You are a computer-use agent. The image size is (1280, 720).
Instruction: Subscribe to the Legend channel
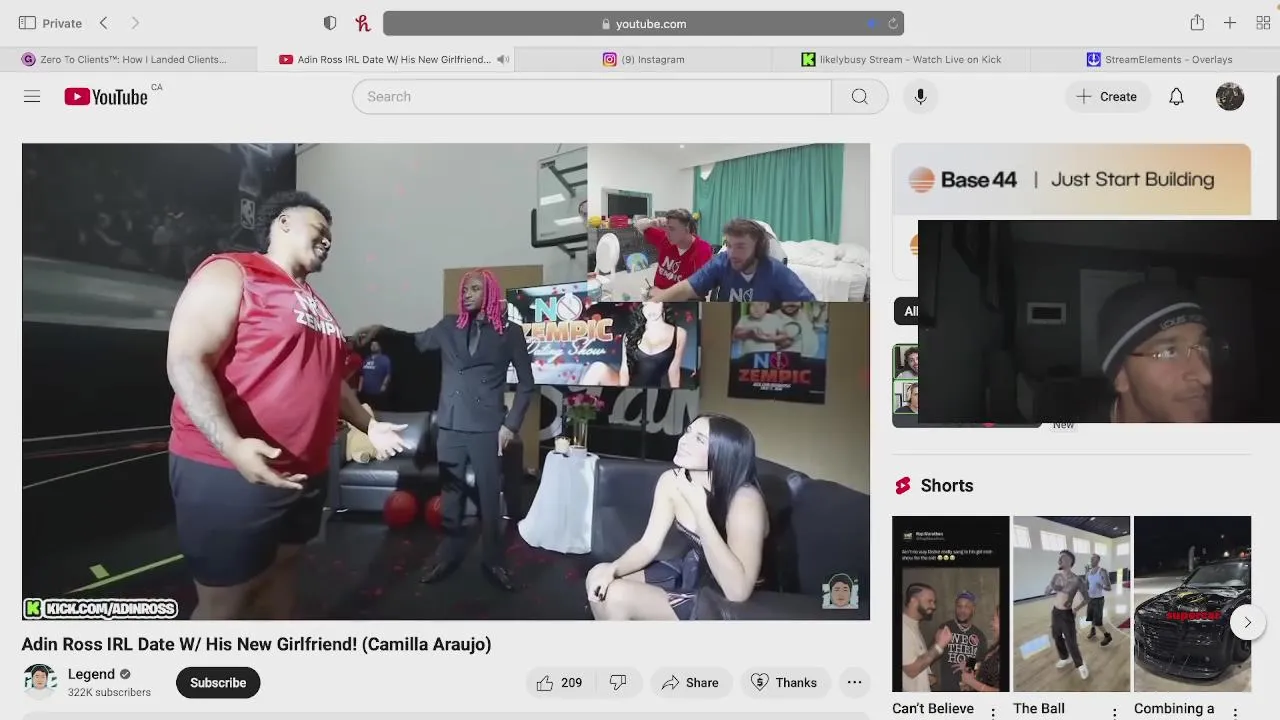click(x=218, y=682)
